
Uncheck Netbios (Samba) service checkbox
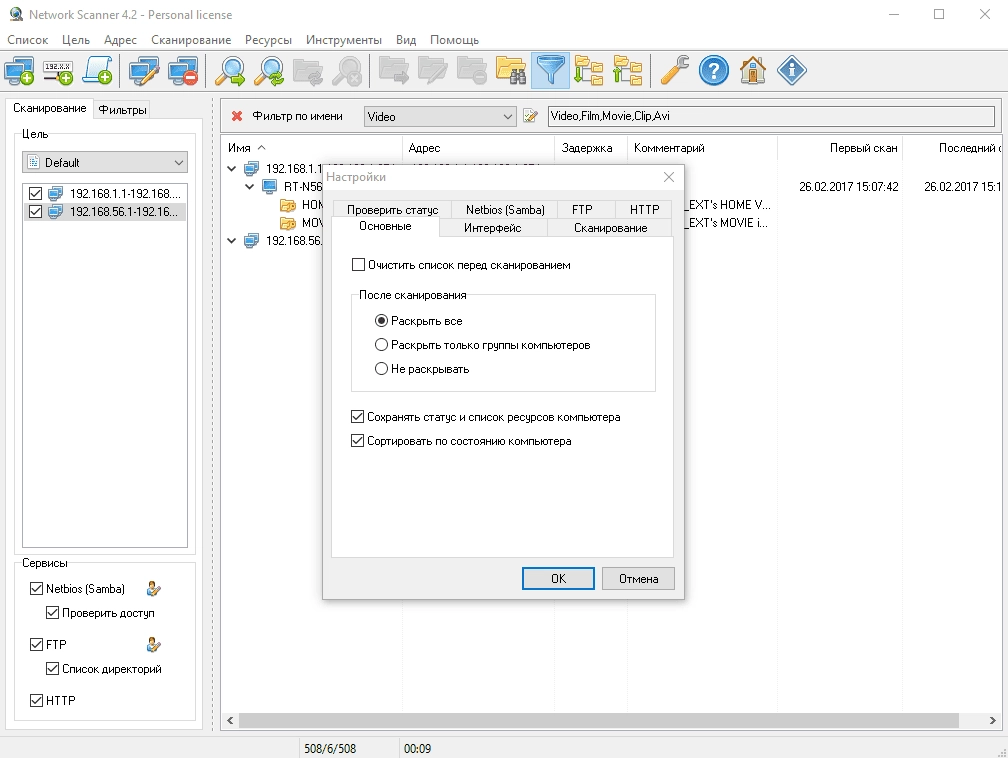[x=37, y=588]
